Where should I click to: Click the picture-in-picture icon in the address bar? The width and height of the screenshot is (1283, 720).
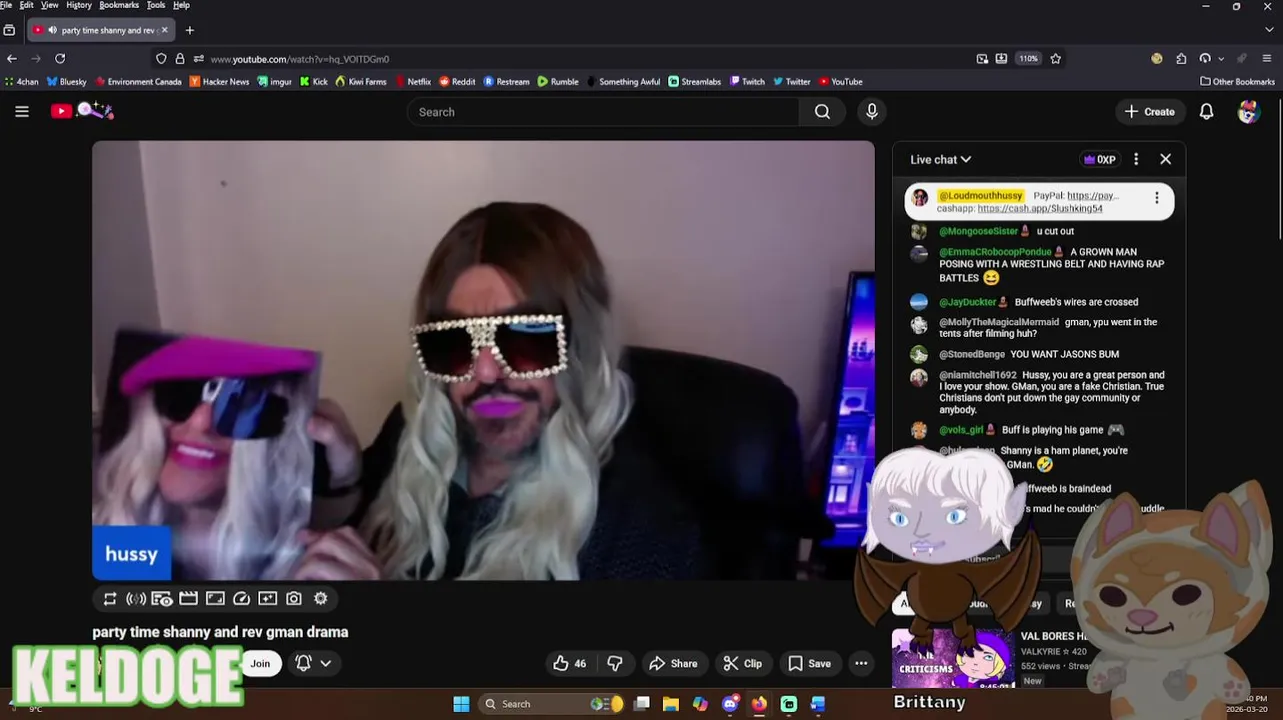tap(982, 59)
